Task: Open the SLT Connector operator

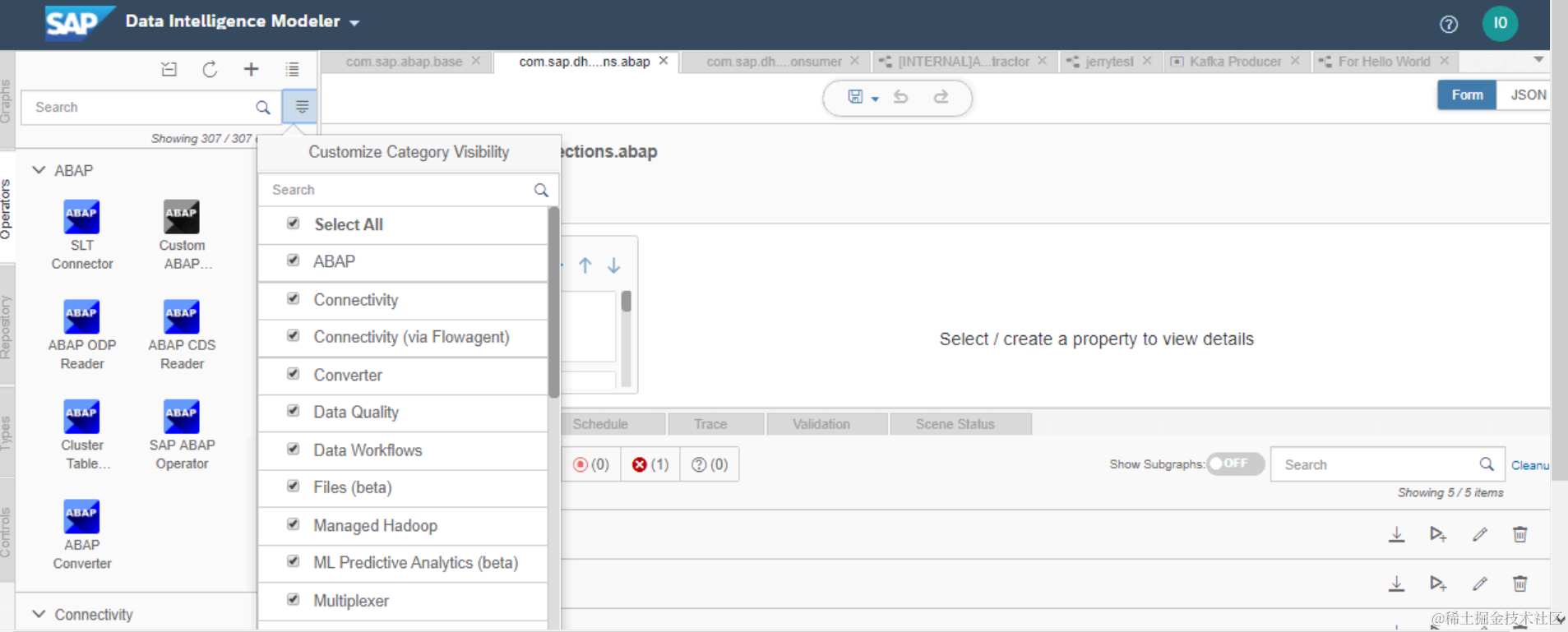Action: (81, 235)
